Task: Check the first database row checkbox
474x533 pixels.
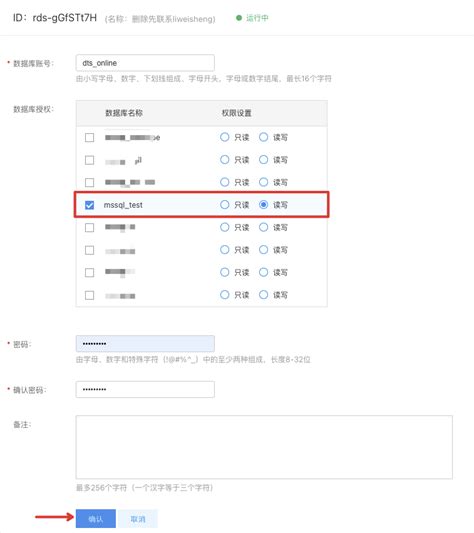Action: pyautogui.click(x=89, y=138)
